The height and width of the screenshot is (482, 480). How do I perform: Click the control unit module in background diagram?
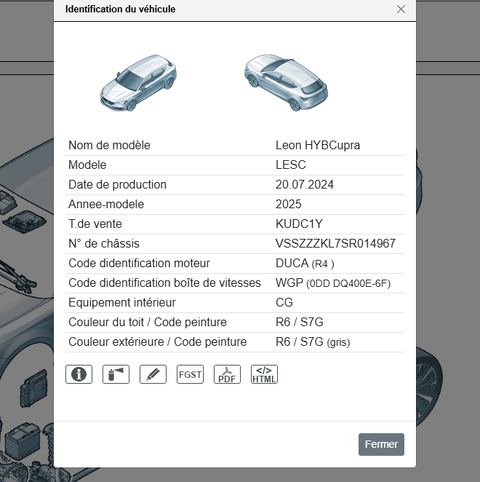coord(33,389)
